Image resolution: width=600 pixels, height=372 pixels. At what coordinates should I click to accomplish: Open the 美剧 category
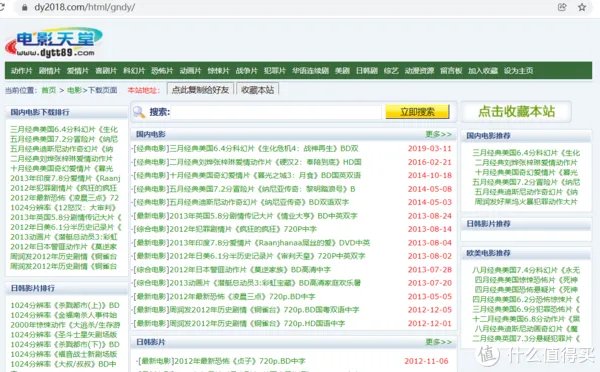pos(342,71)
